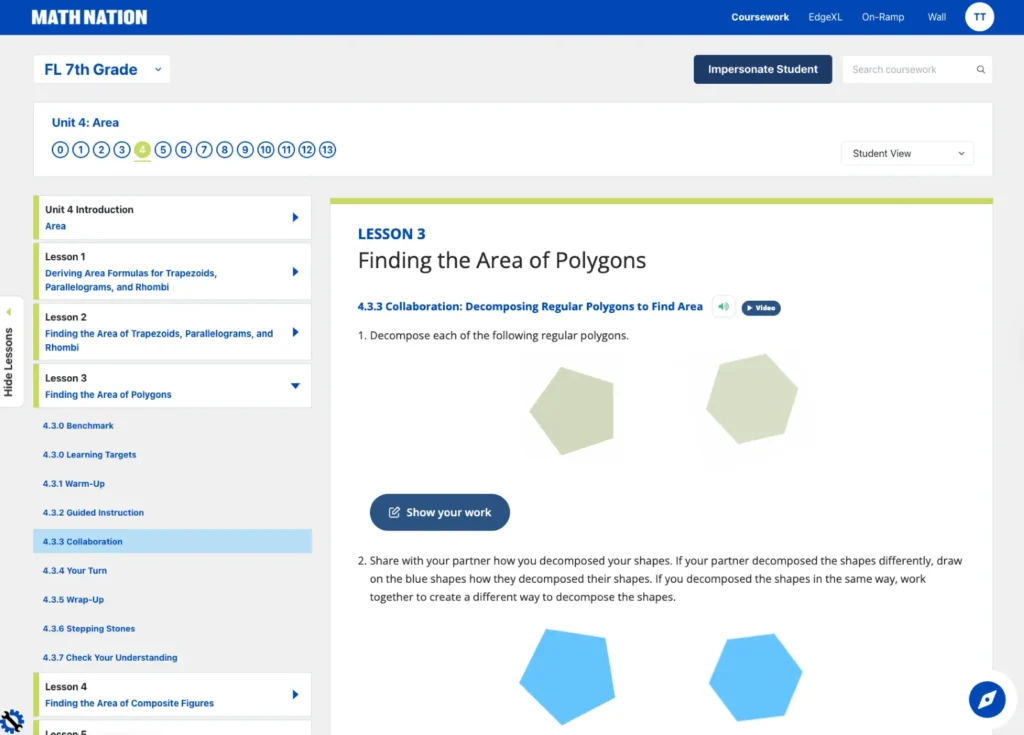
Task: Expand Lesson 1 in the sidebar
Action: (295, 271)
